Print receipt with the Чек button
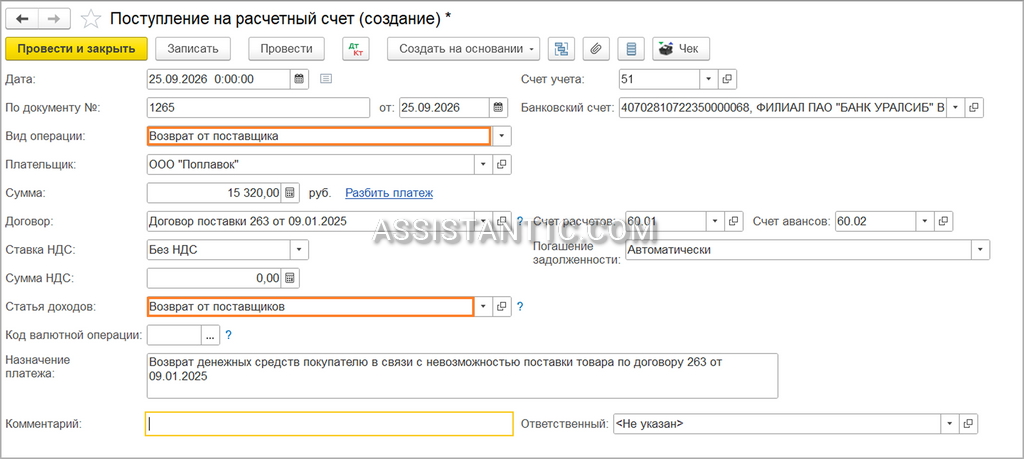 [681, 49]
